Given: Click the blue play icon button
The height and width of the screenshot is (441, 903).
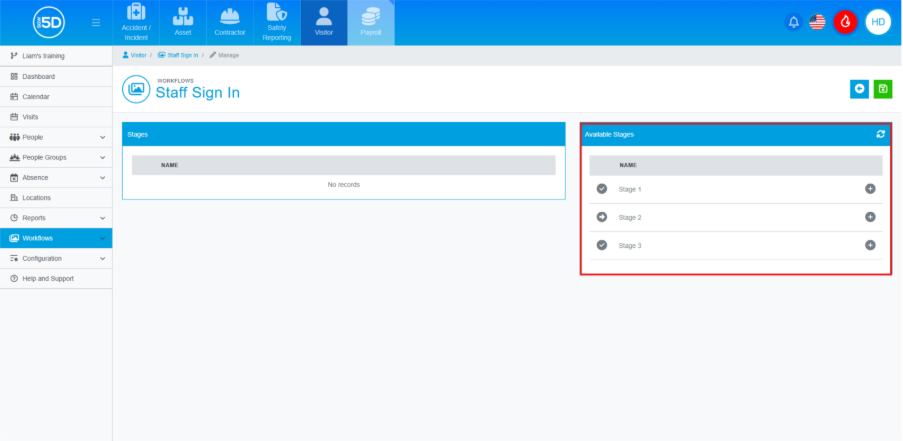Looking at the screenshot, I should 859,89.
